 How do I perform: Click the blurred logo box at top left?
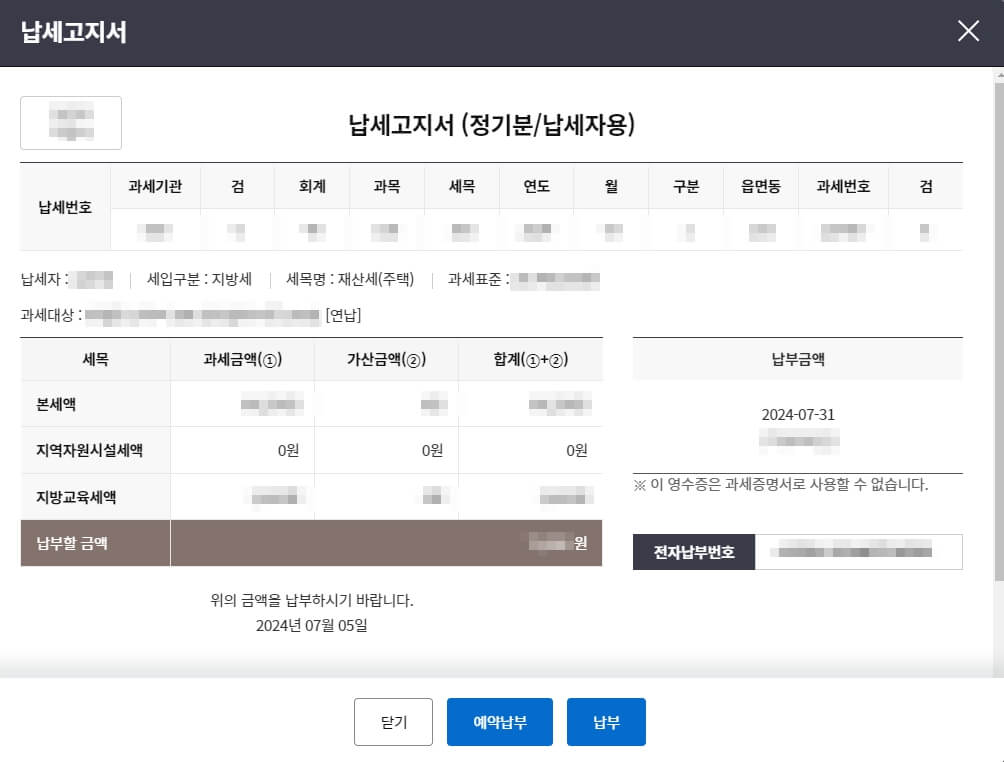click(x=70, y=122)
